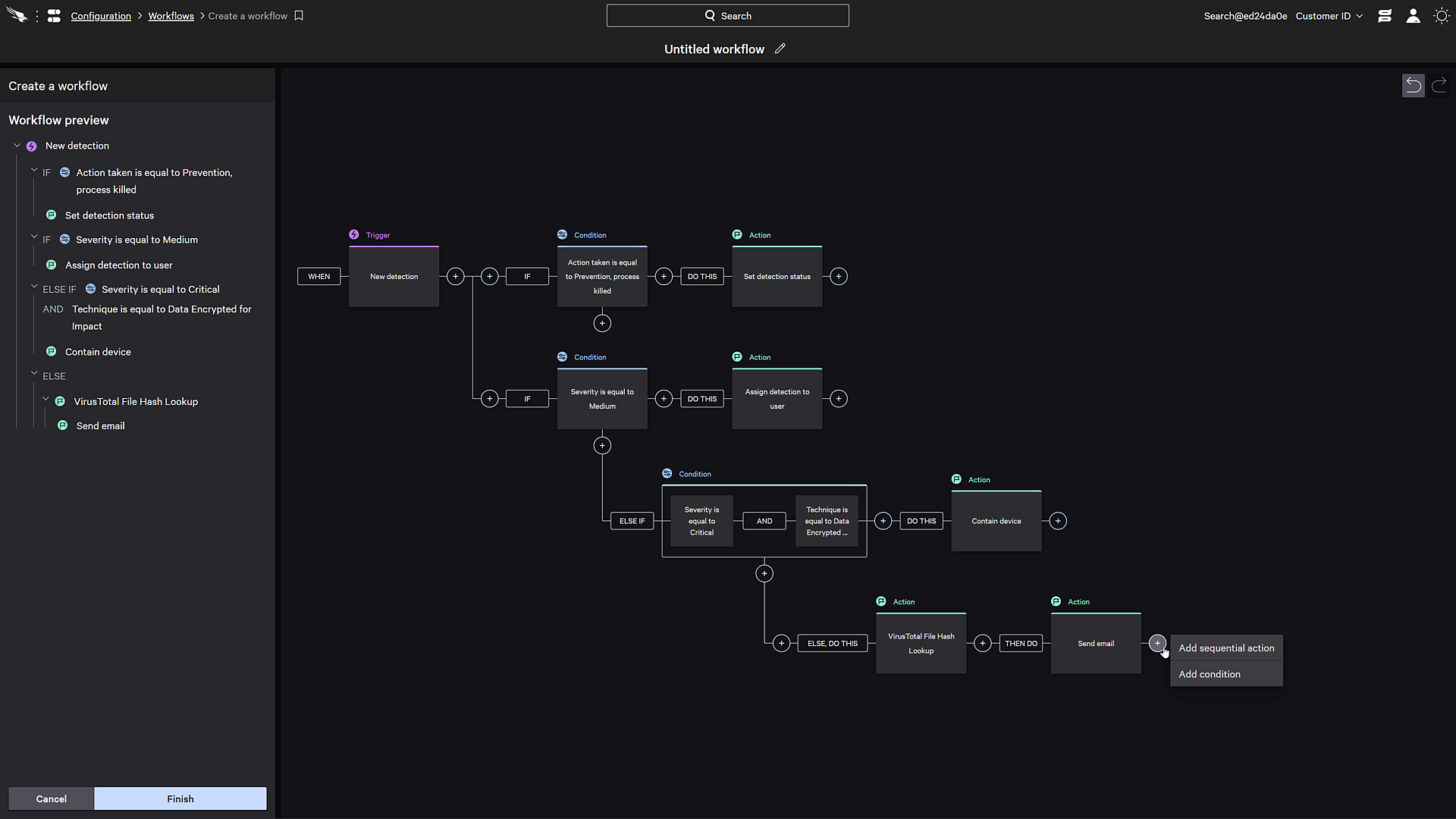Collapse the IF Action taken branch in preview
This screenshot has width=1456, height=819.
pyautogui.click(x=34, y=171)
